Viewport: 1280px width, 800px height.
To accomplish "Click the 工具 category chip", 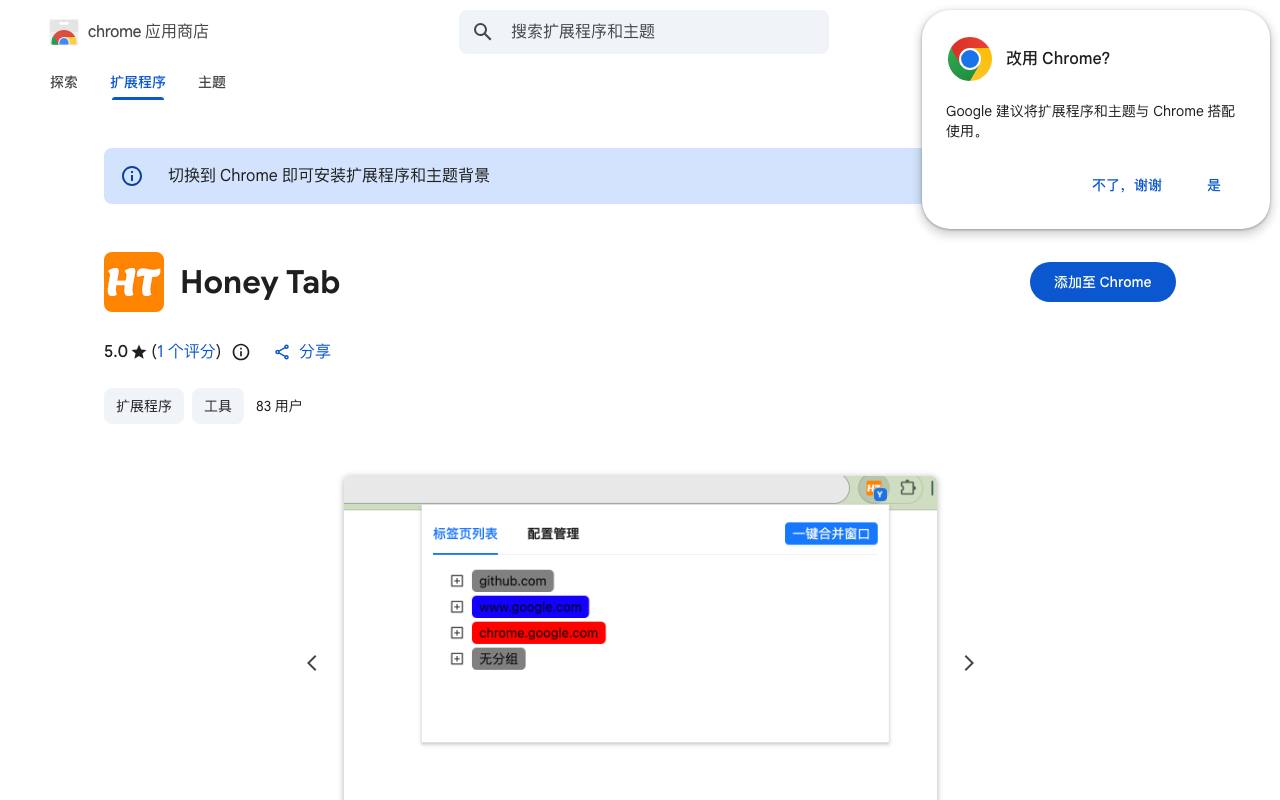I will (x=218, y=406).
